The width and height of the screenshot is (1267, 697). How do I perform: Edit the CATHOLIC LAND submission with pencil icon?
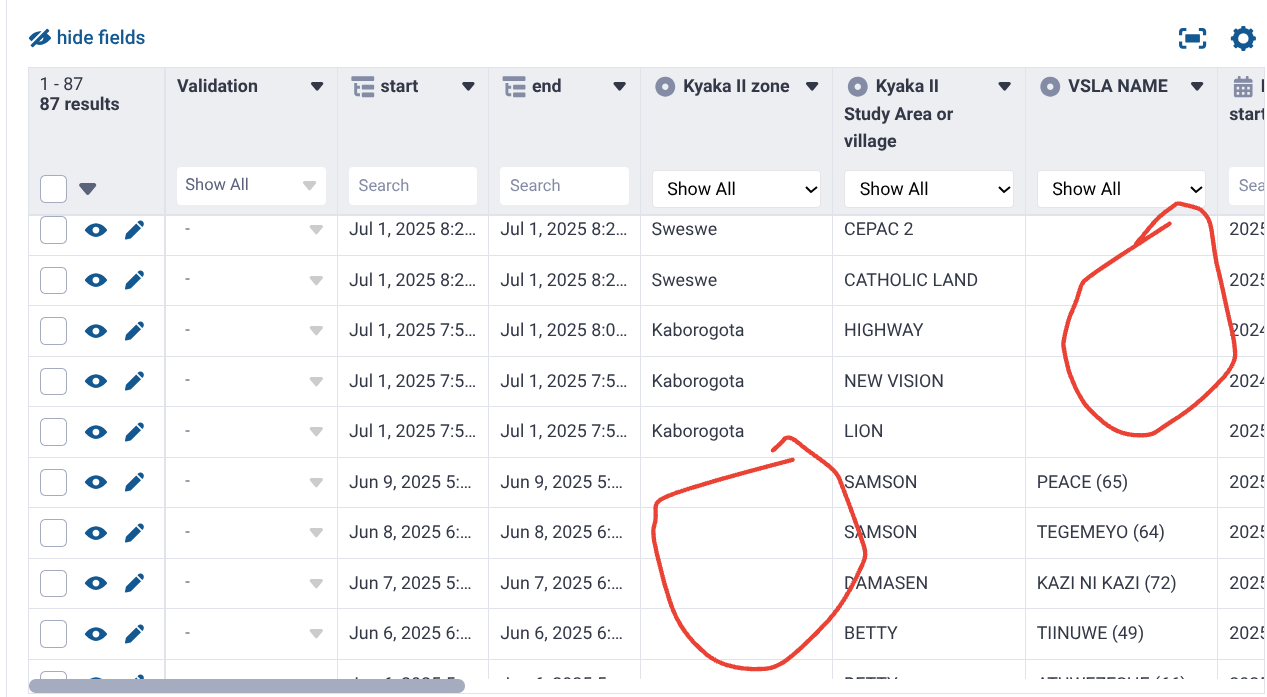(x=134, y=281)
